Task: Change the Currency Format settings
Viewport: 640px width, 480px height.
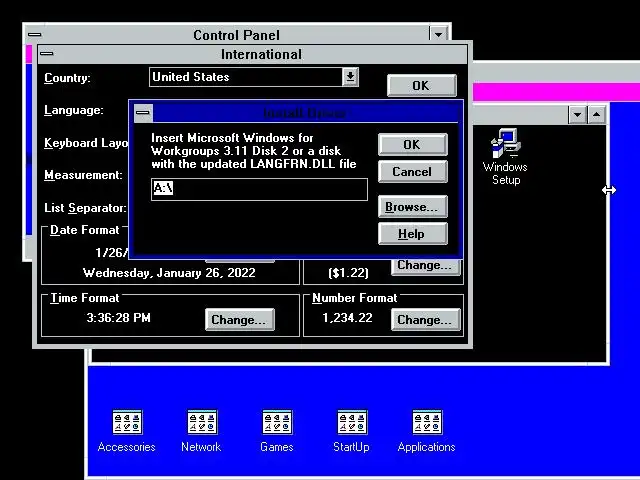Action: click(425, 267)
